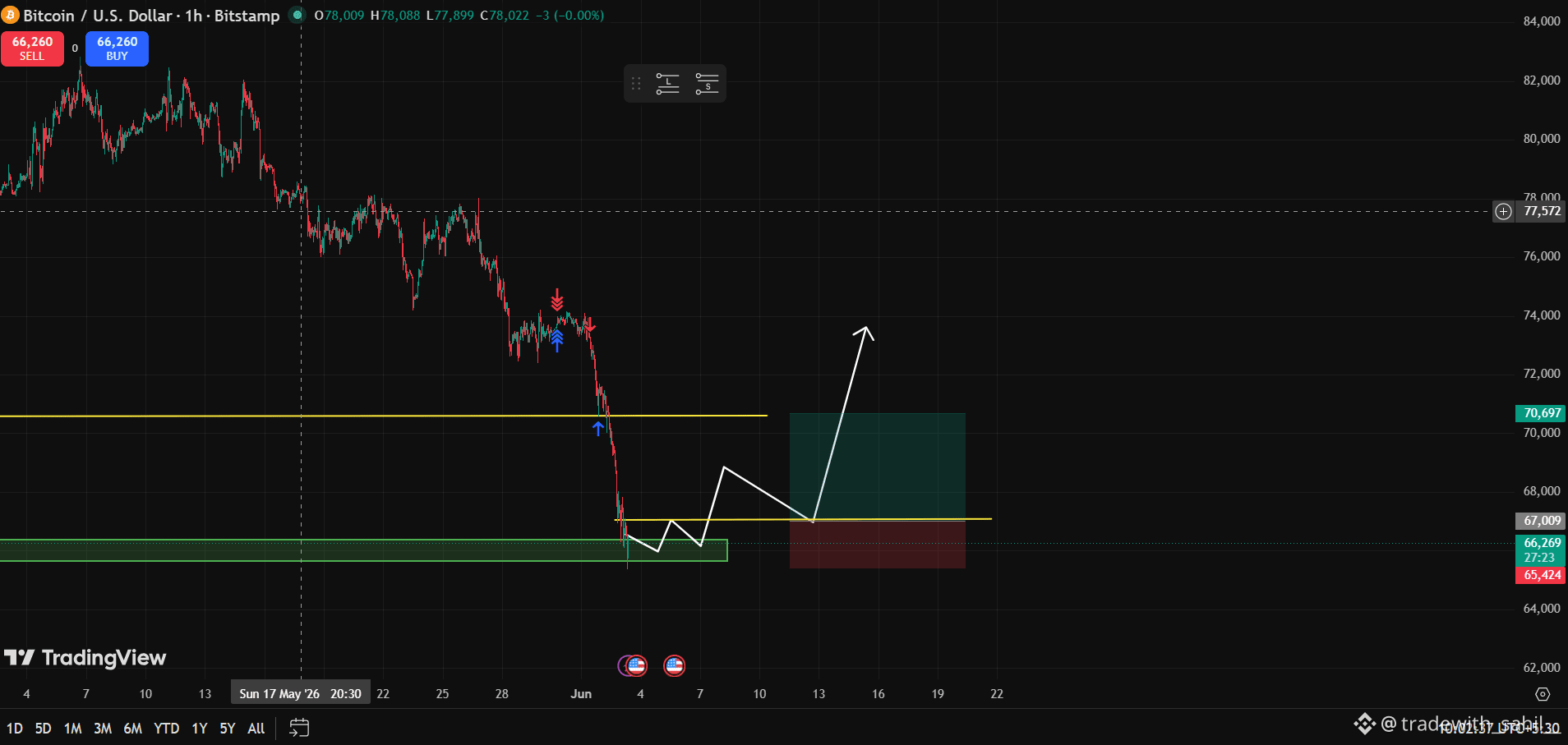Click the L77,899 low value in legend
1568x745 pixels.
pyautogui.click(x=450, y=16)
